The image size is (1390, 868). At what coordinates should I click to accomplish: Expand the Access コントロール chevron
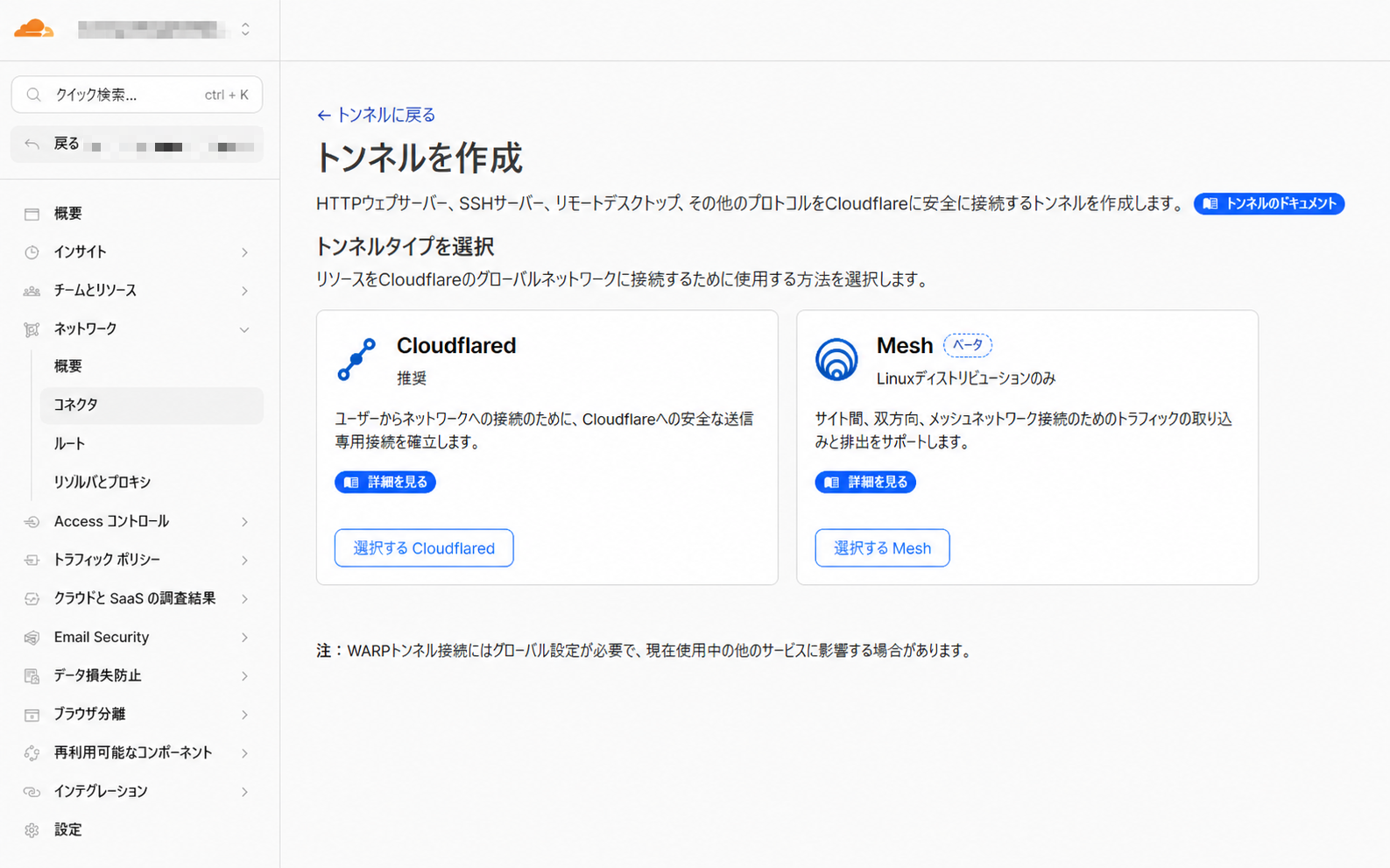point(245,522)
